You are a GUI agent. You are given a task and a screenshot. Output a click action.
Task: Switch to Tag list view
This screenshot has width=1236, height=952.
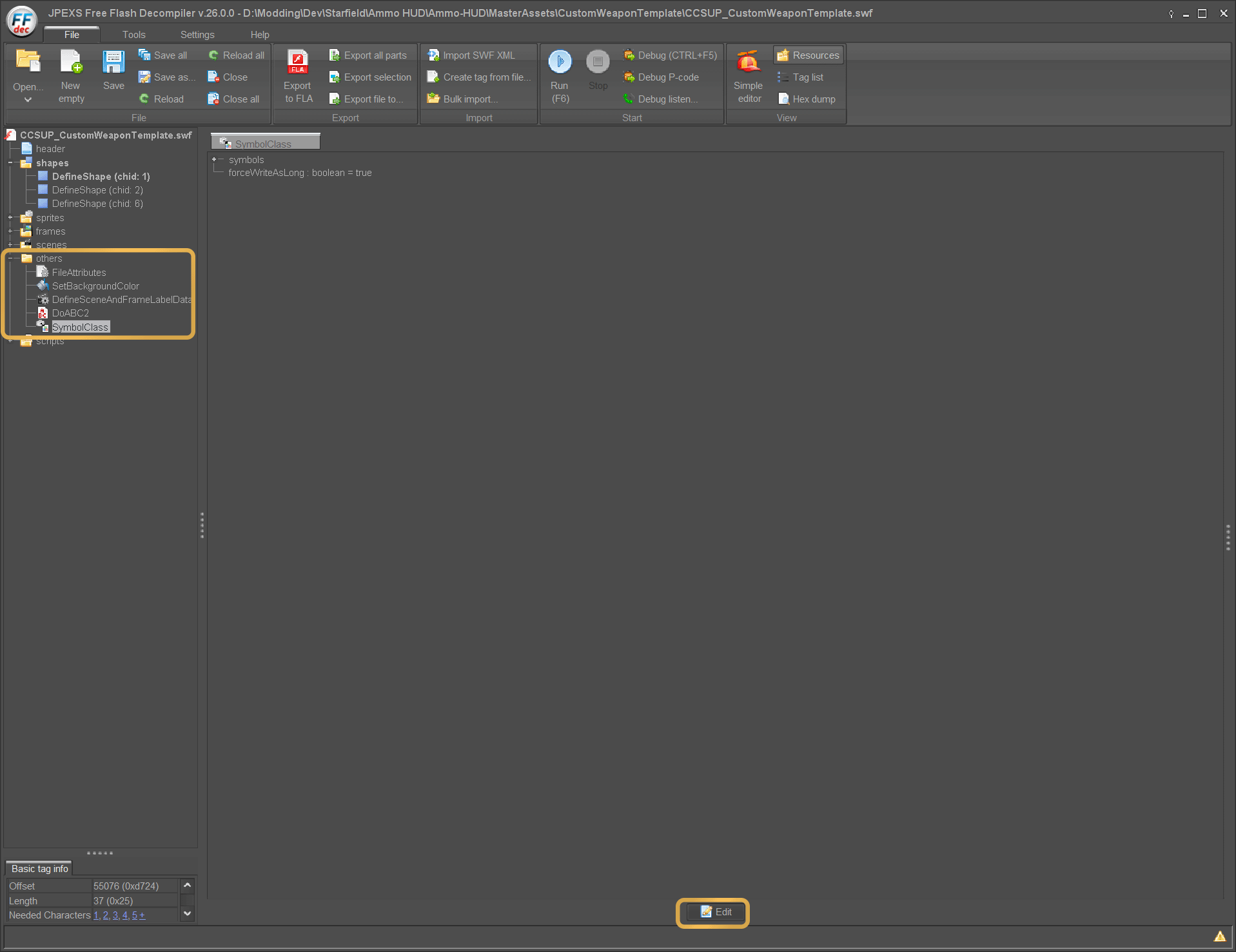pyautogui.click(x=801, y=77)
